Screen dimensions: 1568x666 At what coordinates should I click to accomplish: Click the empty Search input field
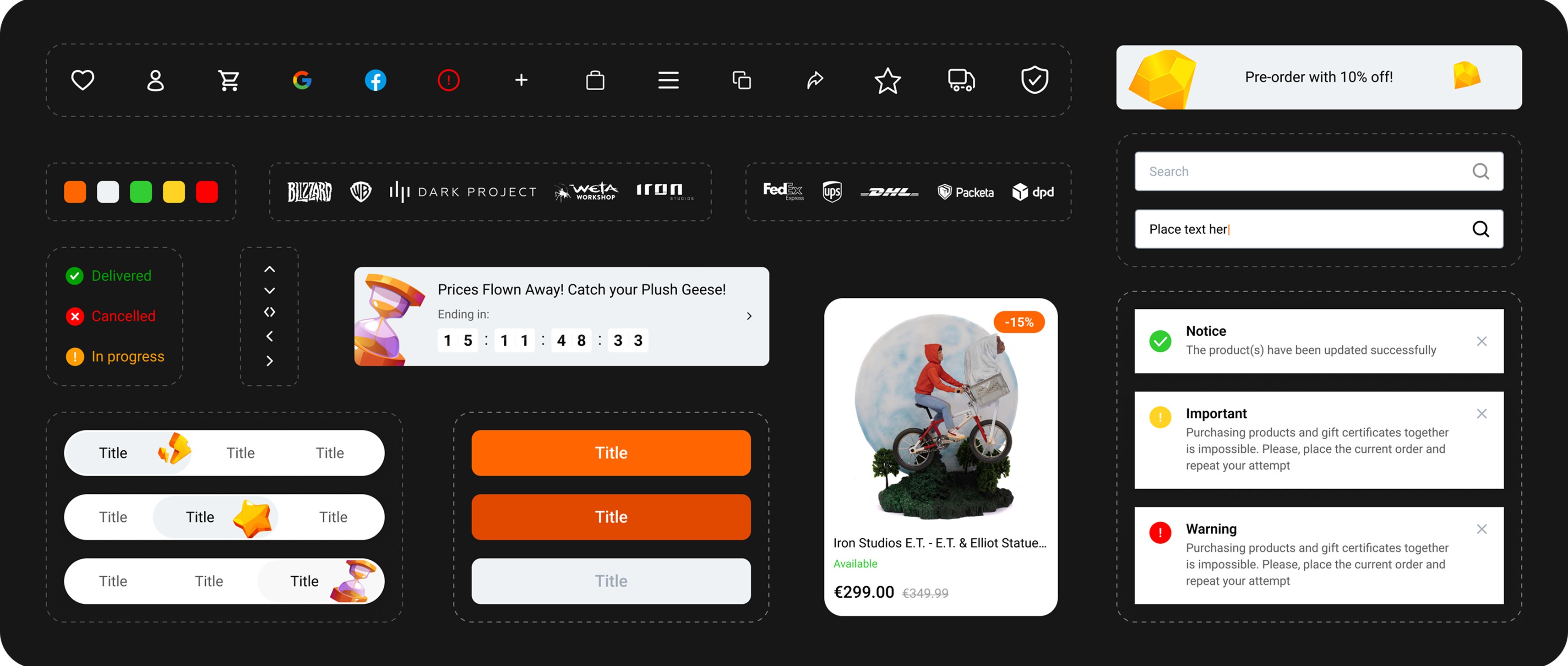pyautogui.click(x=1302, y=171)
